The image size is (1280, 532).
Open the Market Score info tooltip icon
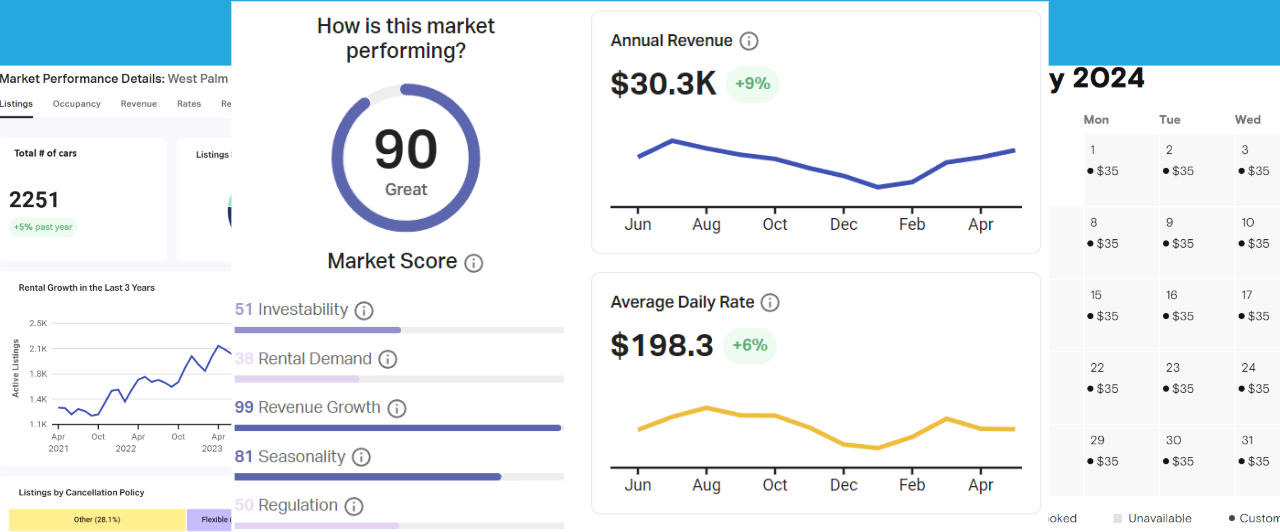[x=474, y=263]
